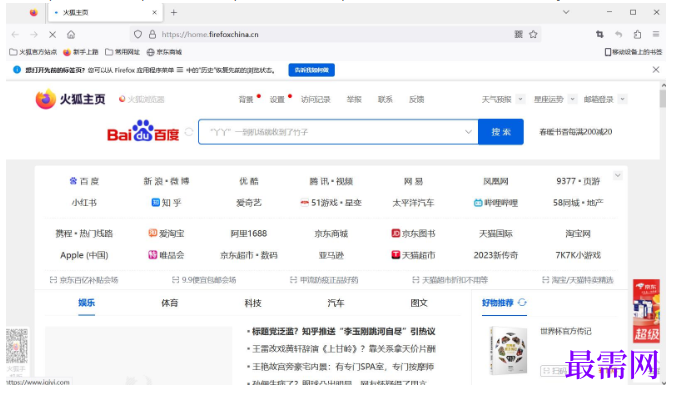Open 知乎 site link

(x=166, y=203)
